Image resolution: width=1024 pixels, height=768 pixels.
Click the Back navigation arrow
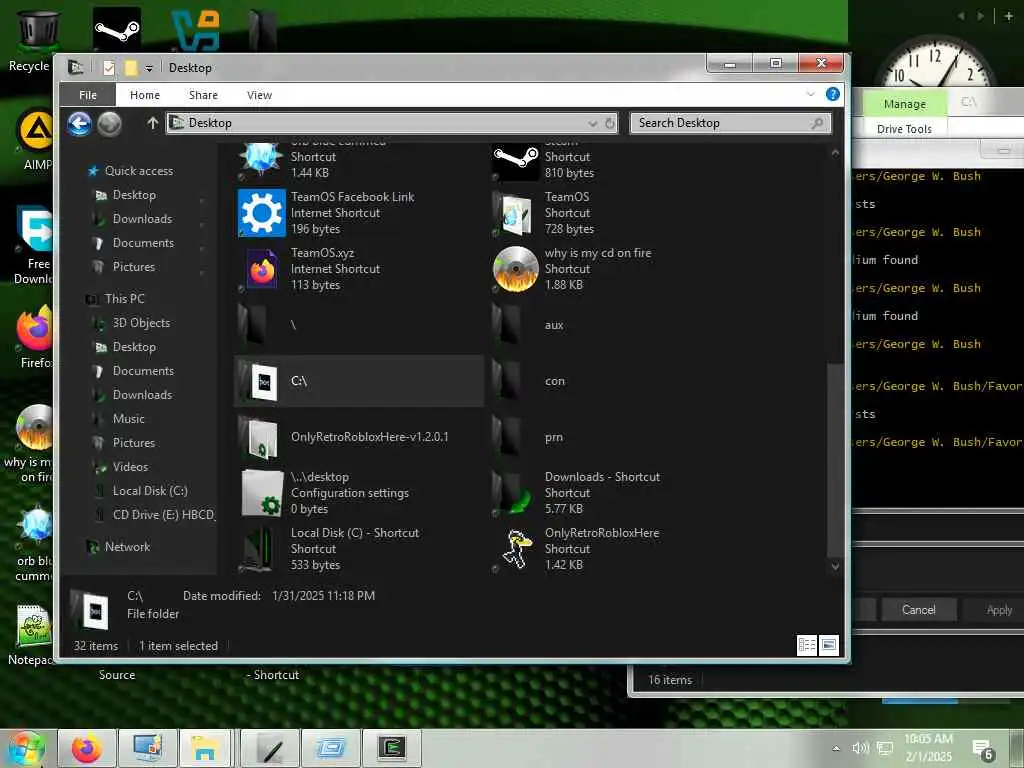coord(79,123)
